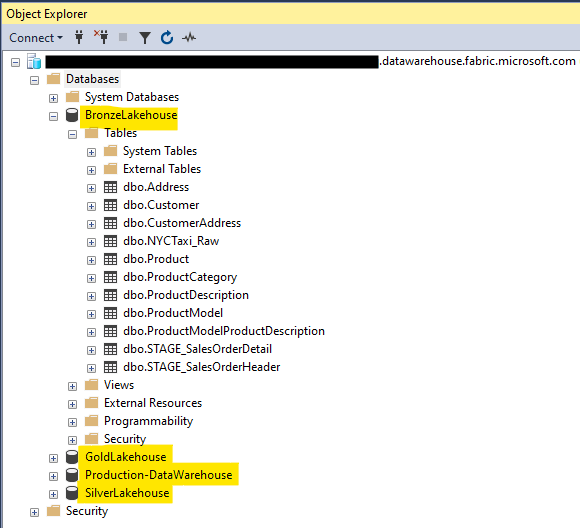
Task: Click the BronzeLakehouse database cylinder icon
Action: [x=72, y=115]
